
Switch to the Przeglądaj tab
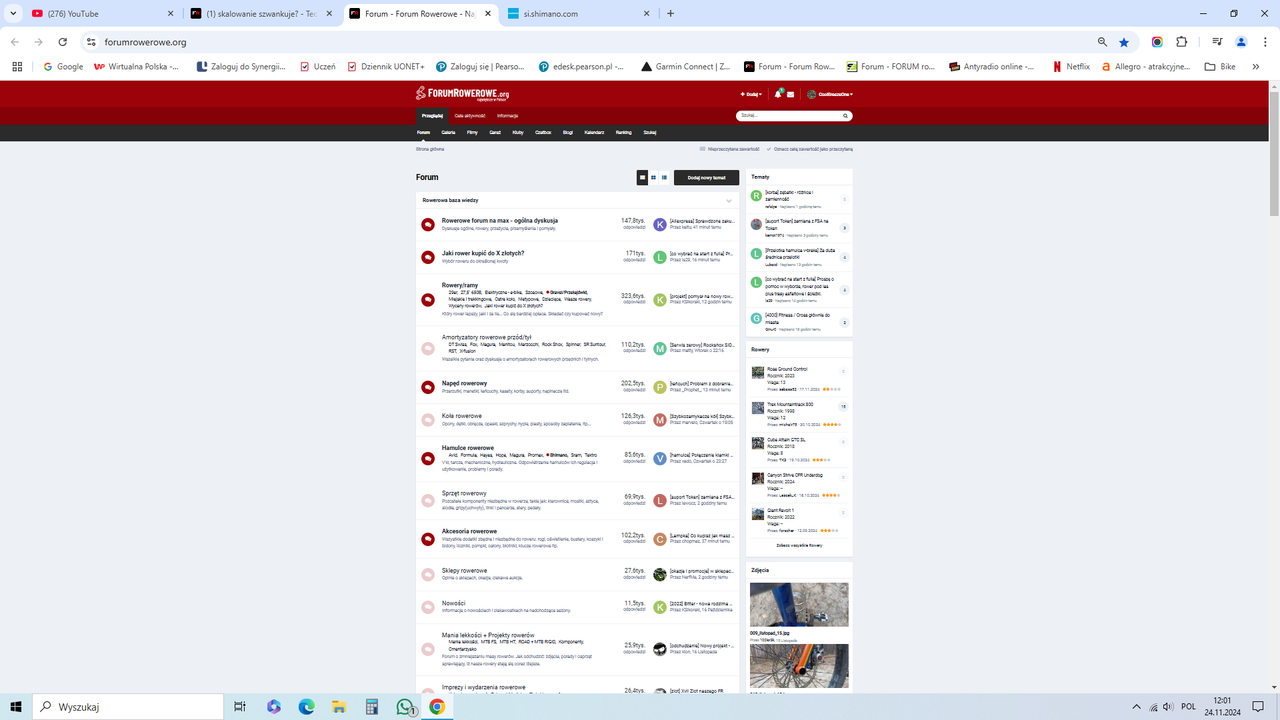432,116
